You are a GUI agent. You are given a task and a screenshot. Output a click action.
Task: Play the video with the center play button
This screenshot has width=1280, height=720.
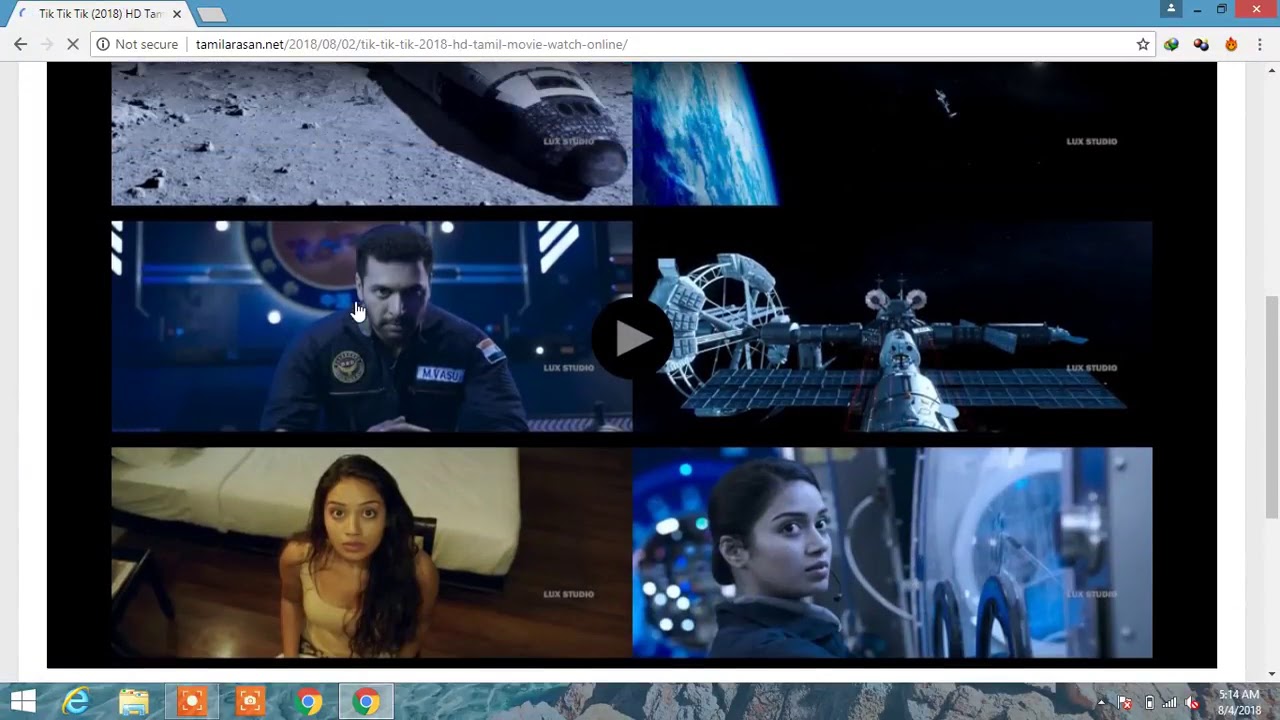coord(632,339)
